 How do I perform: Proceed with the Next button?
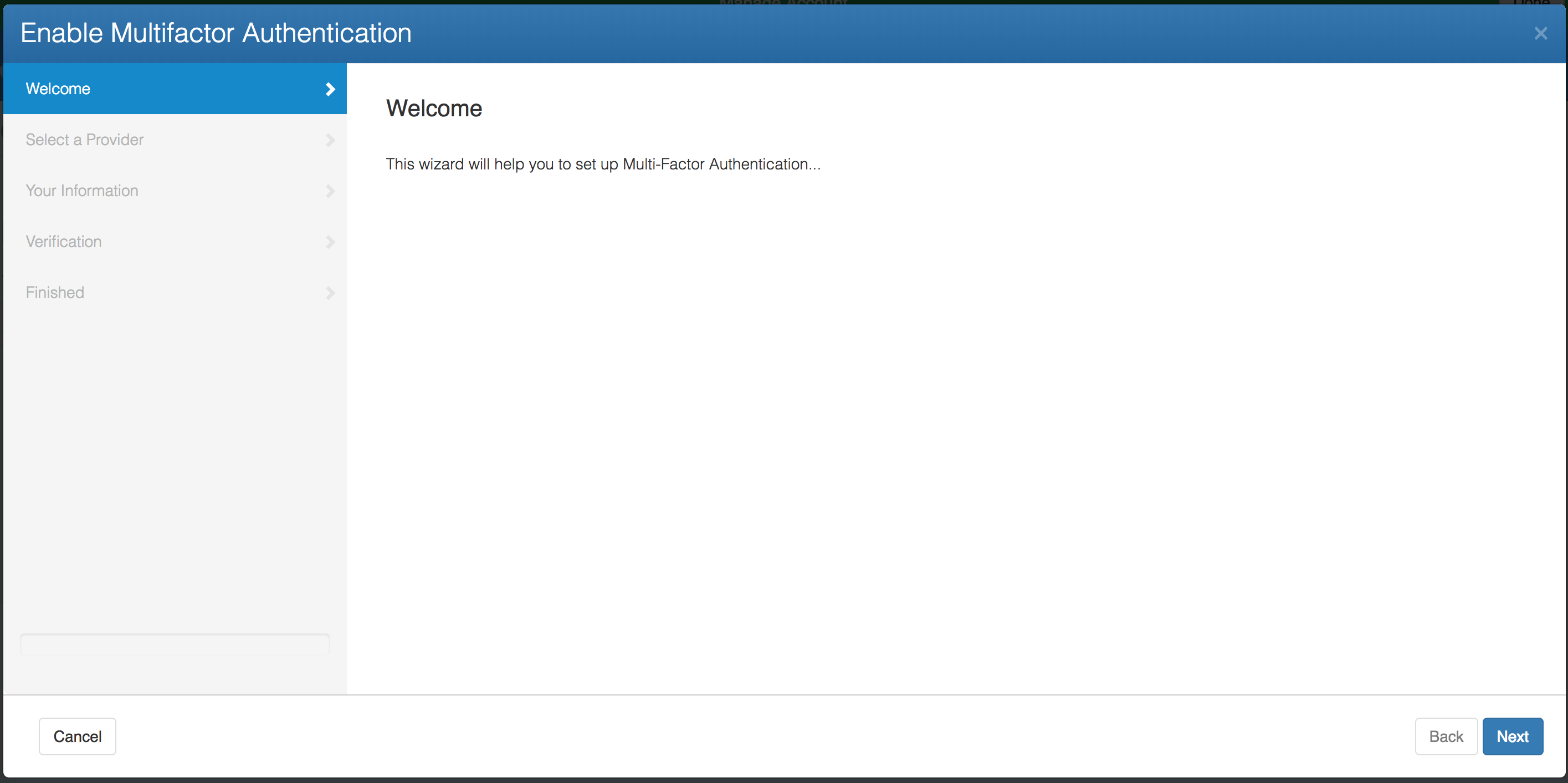pos(1512,736)
